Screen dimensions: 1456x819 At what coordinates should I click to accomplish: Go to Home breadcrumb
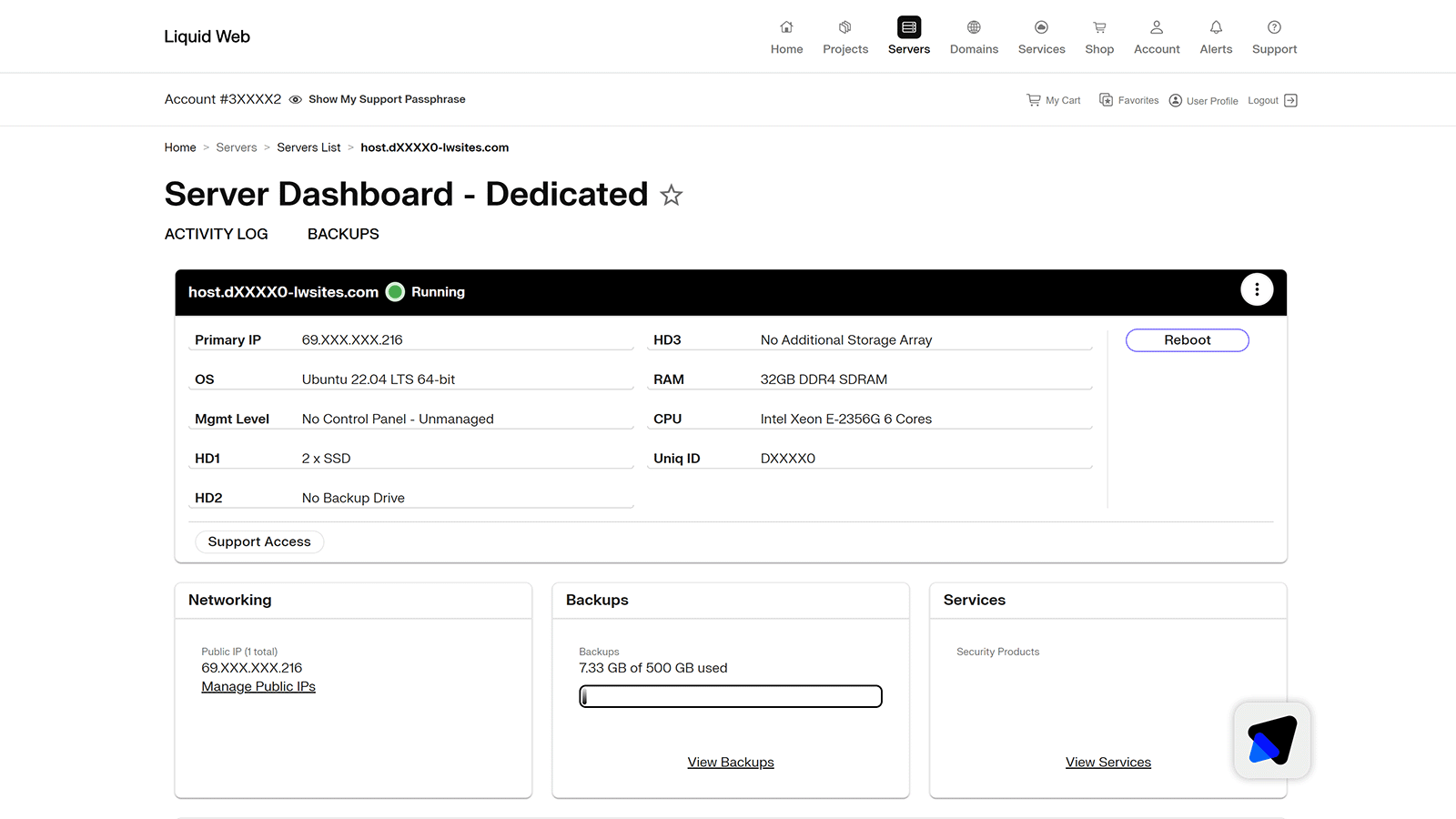coord(180,147)
